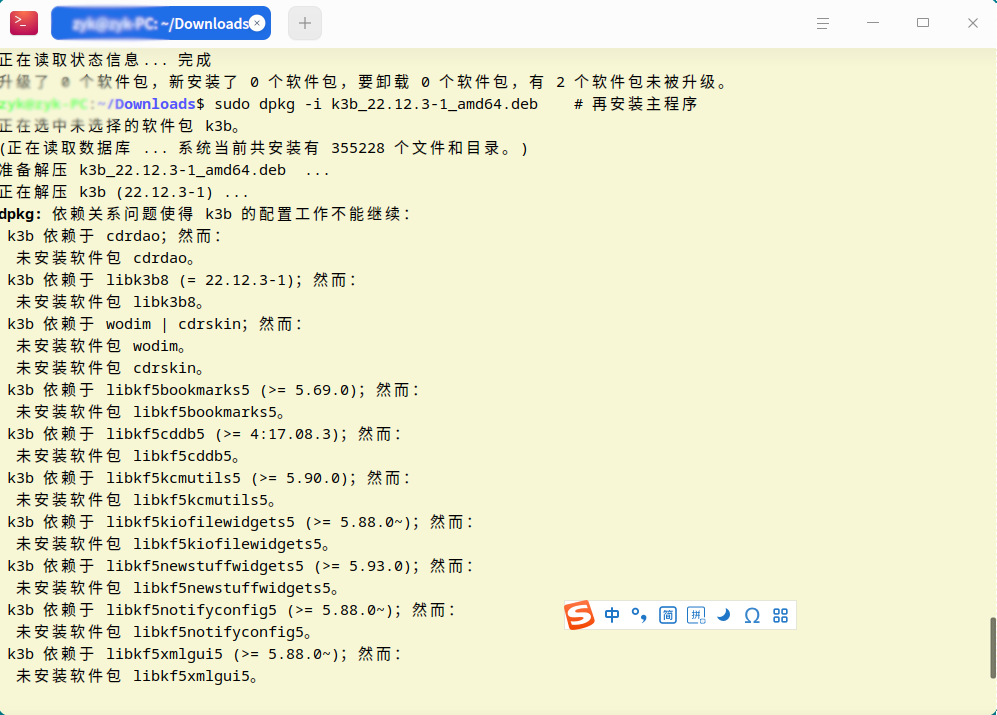
Task: Click '正在解压 k3b (22.12.3-1) ...' line
Action: (x=124, y=192)
